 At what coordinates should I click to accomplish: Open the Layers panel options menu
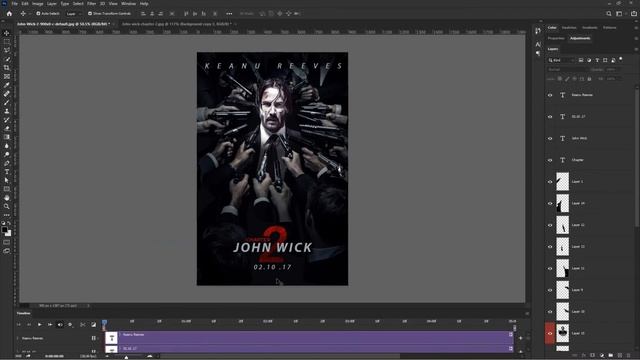point(636,49)
